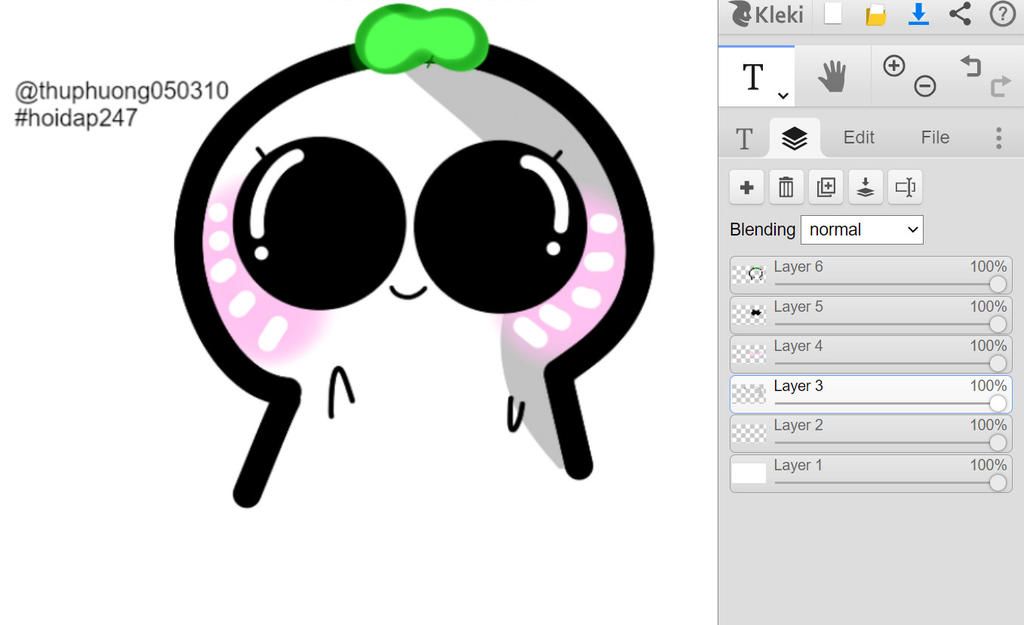Expand the tool selector dropdown arrow

(783, 96)
